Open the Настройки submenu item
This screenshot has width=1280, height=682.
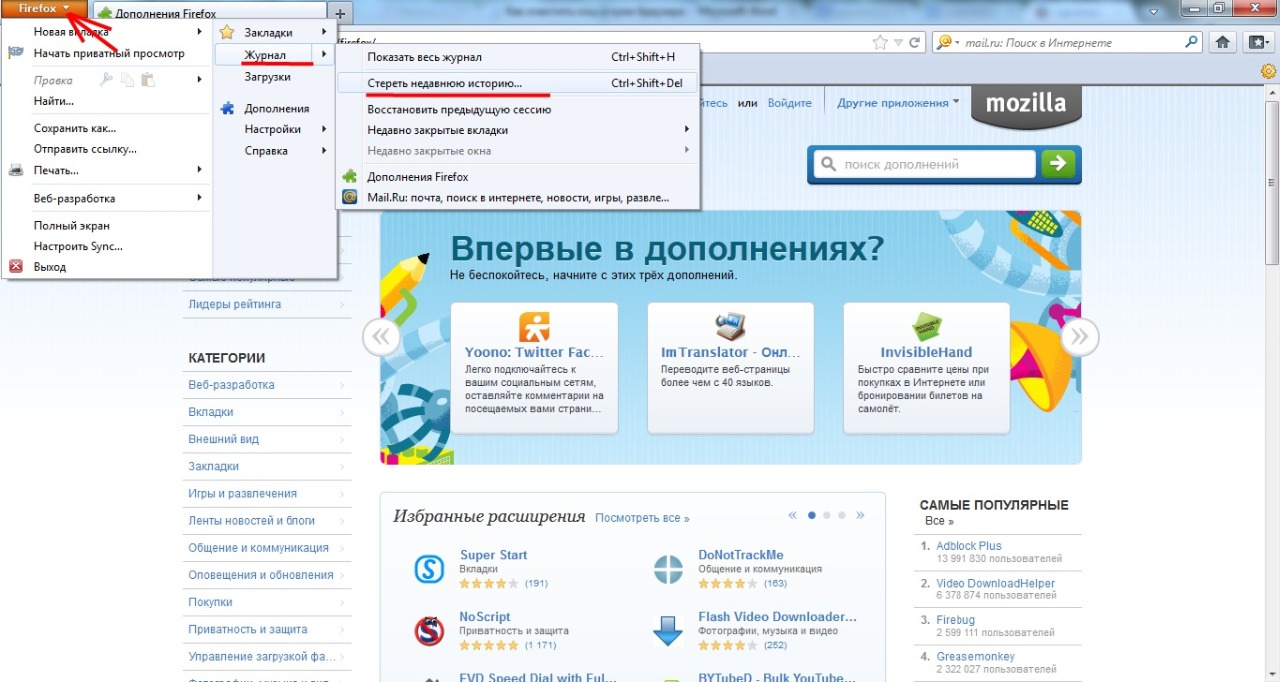(x=273, y=129)
